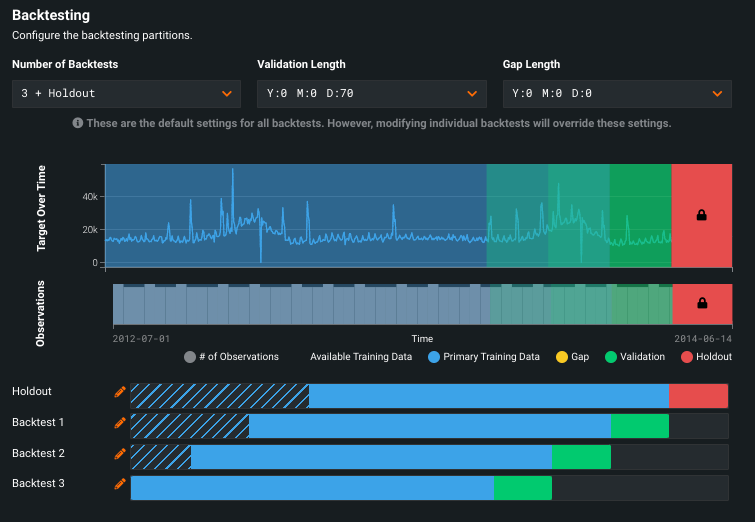Screen dimensions: 755x522
Task: Click the pencil icon next to Holdout
Action: click(120, 392)
